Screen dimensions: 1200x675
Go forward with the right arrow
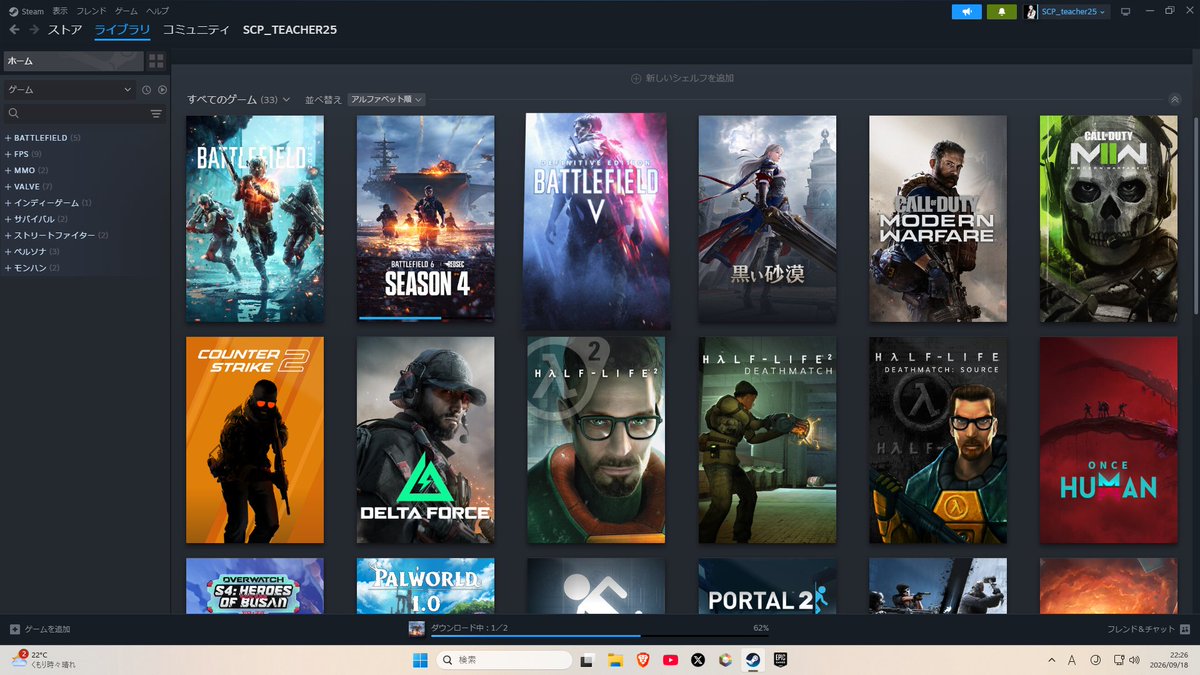pos(35,30)
